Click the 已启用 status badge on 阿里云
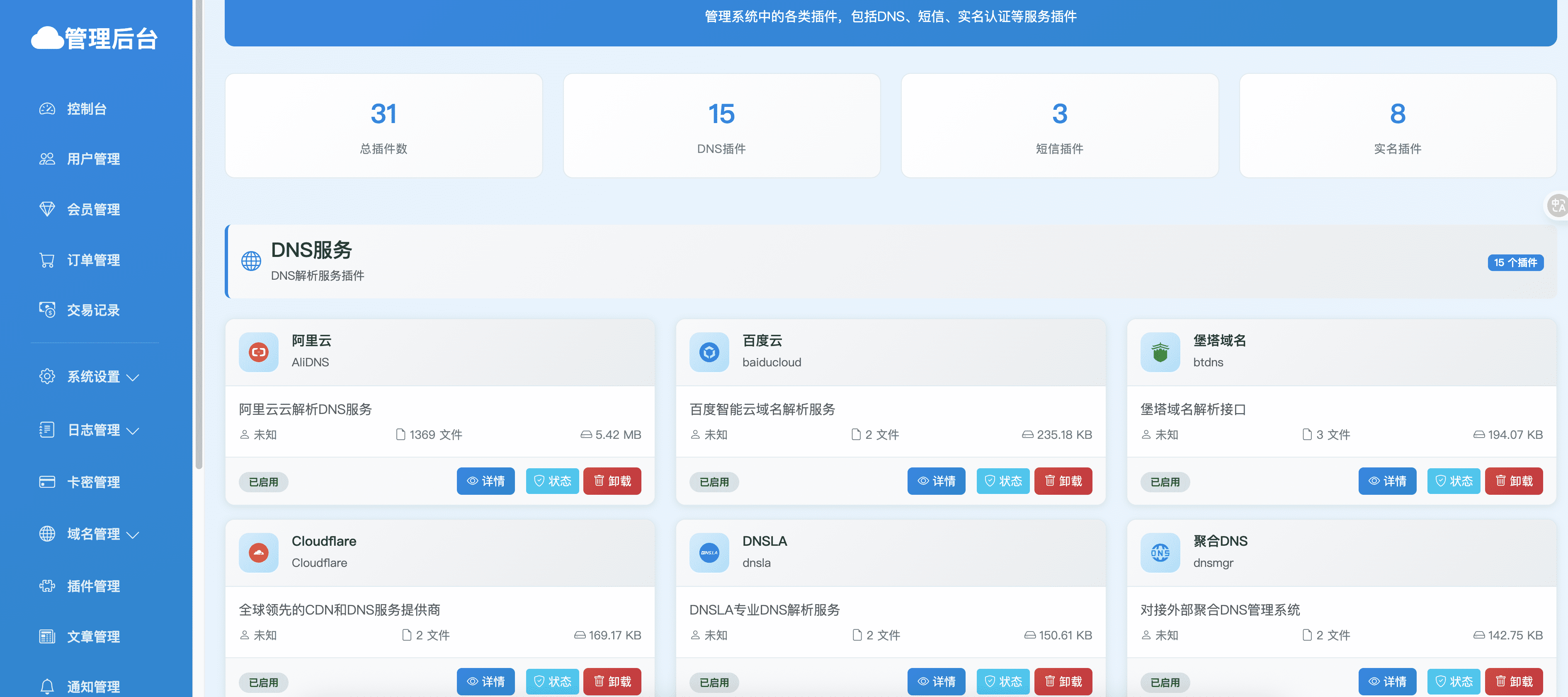1568x697 pixels. (264, 482)
